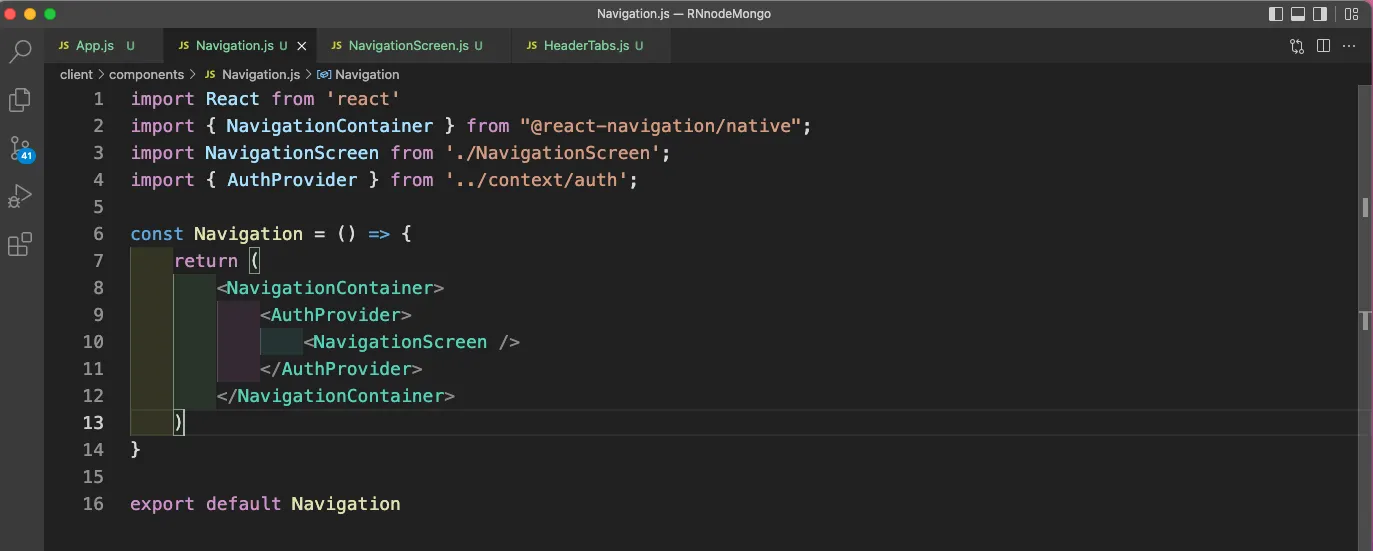Open More Actions ellipsis in editor toolbar
Screen dimensions: 1373x551
coord(1349,46)
